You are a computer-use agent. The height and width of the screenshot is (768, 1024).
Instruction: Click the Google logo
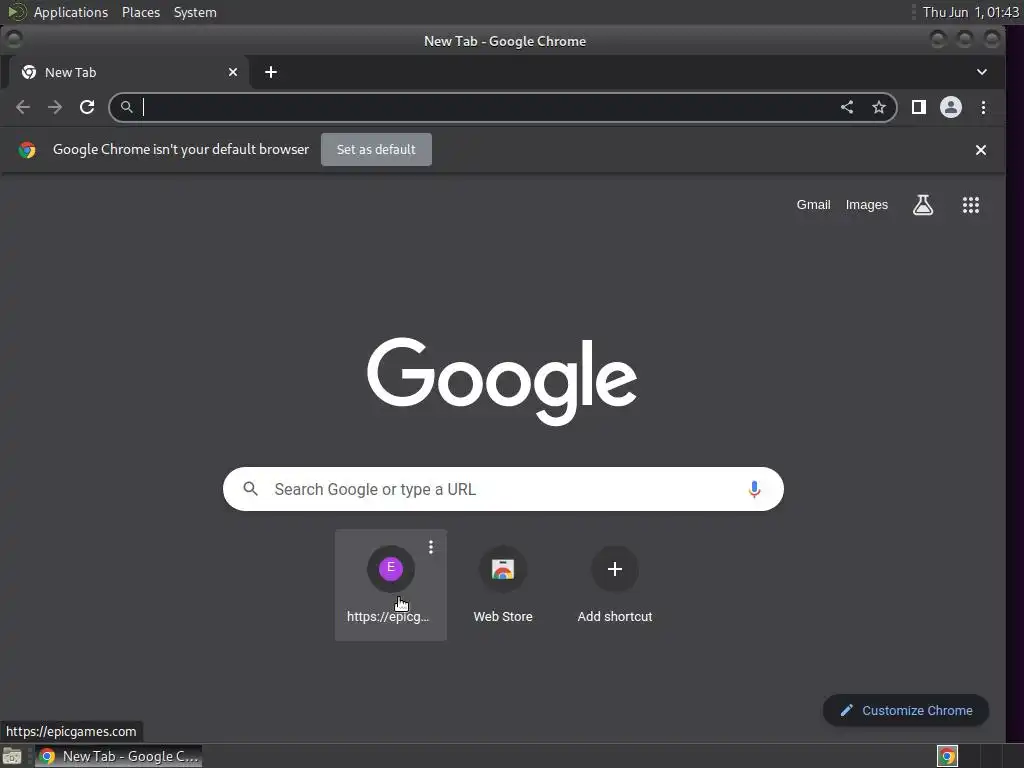[502, 381]
